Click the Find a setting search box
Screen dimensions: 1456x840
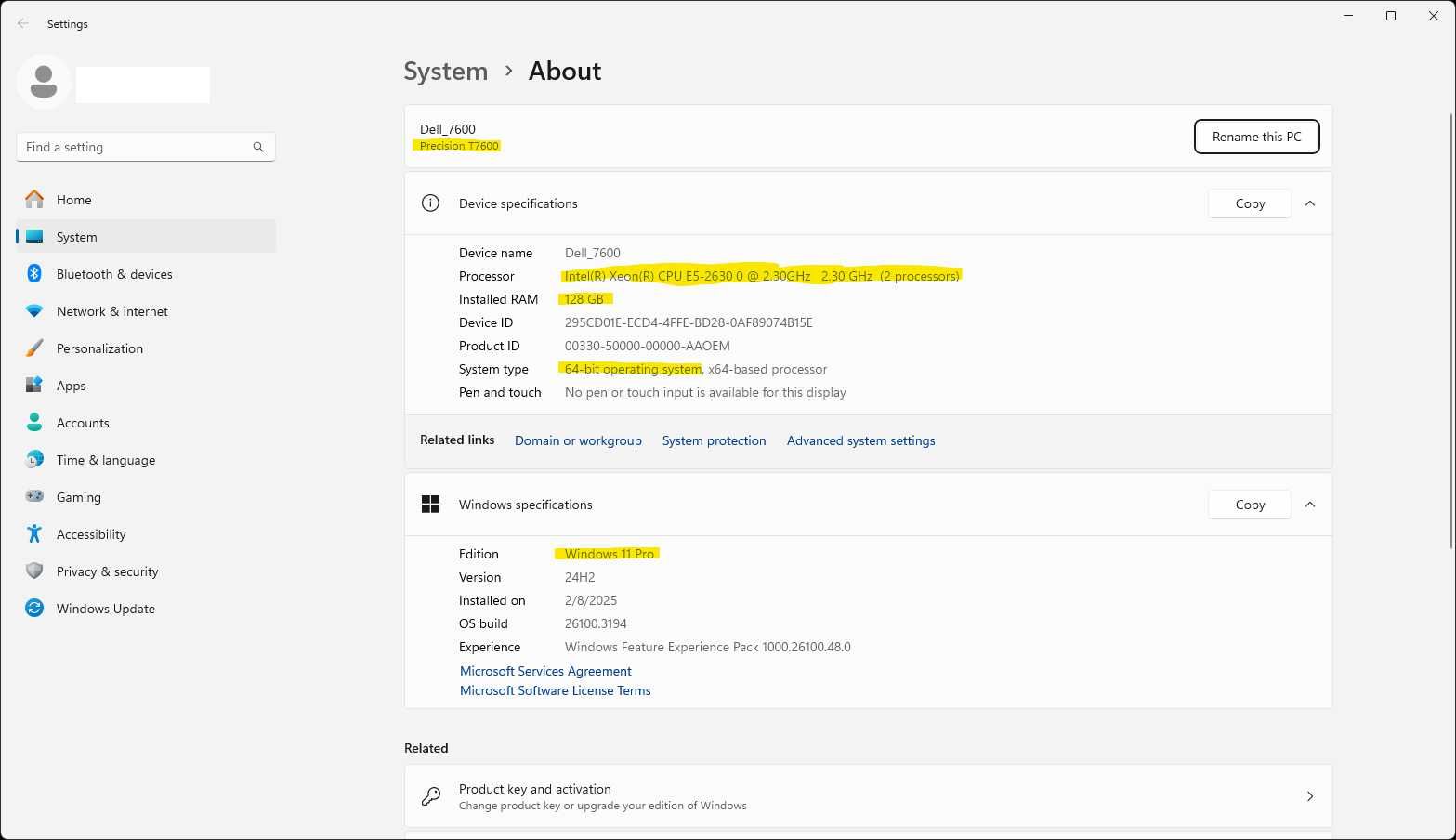(146, 147)
